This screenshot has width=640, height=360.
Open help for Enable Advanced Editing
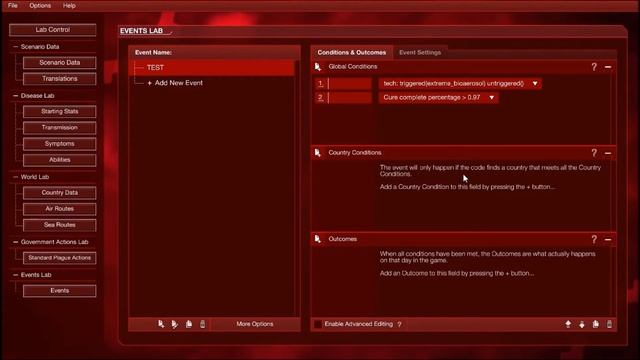click(400, 324)
